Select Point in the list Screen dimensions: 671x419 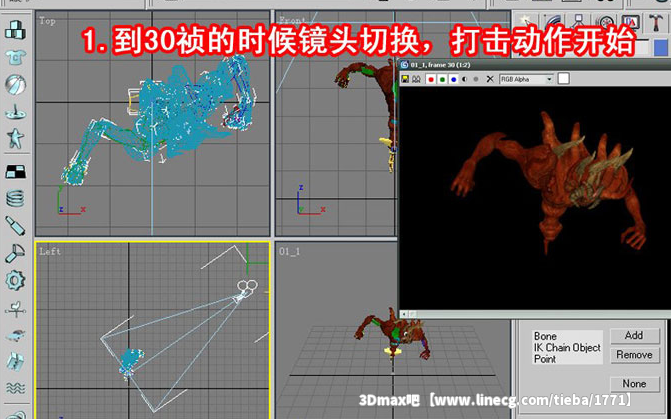pos(545,359)
